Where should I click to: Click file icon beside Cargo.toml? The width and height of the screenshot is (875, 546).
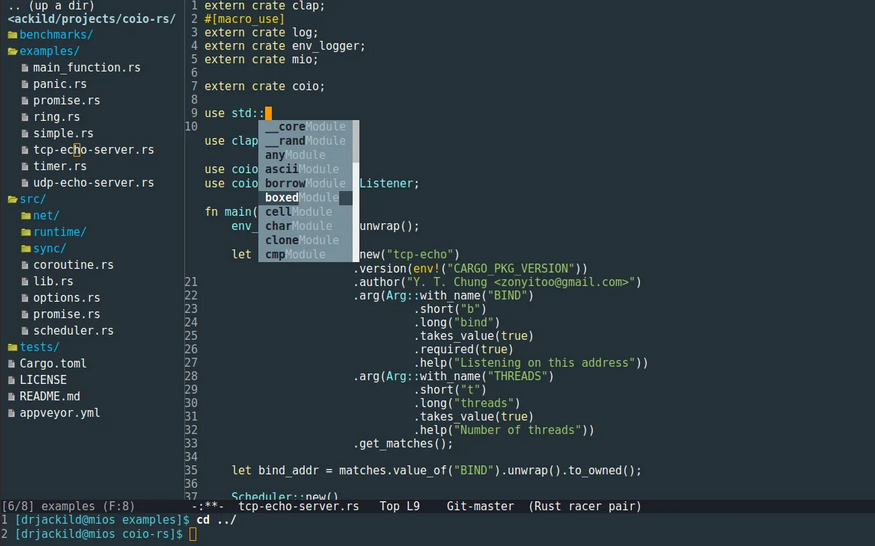pyautogui.click(x=11, y=364)
